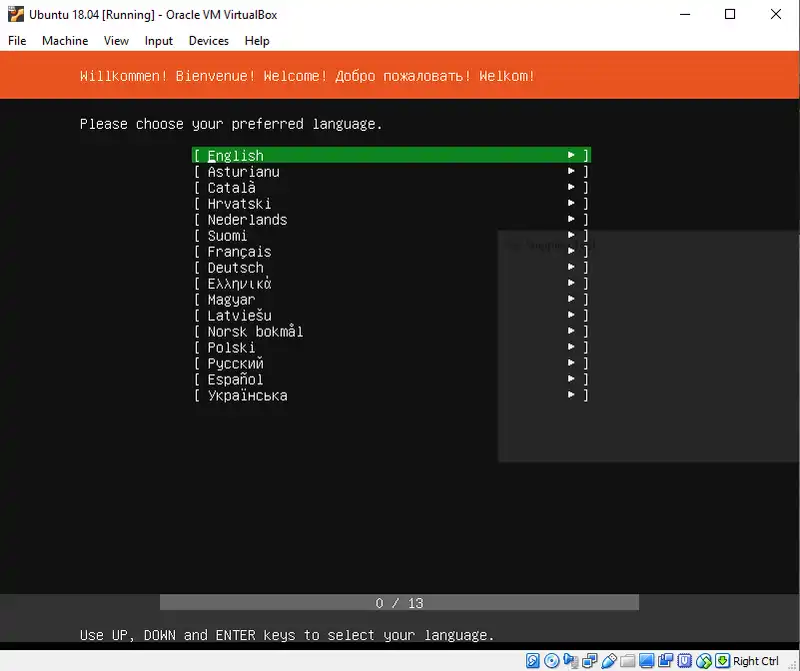Screen dimensions: 800x671
Task: Click the Right Ctrl host key label
Action: click(756, 661)
